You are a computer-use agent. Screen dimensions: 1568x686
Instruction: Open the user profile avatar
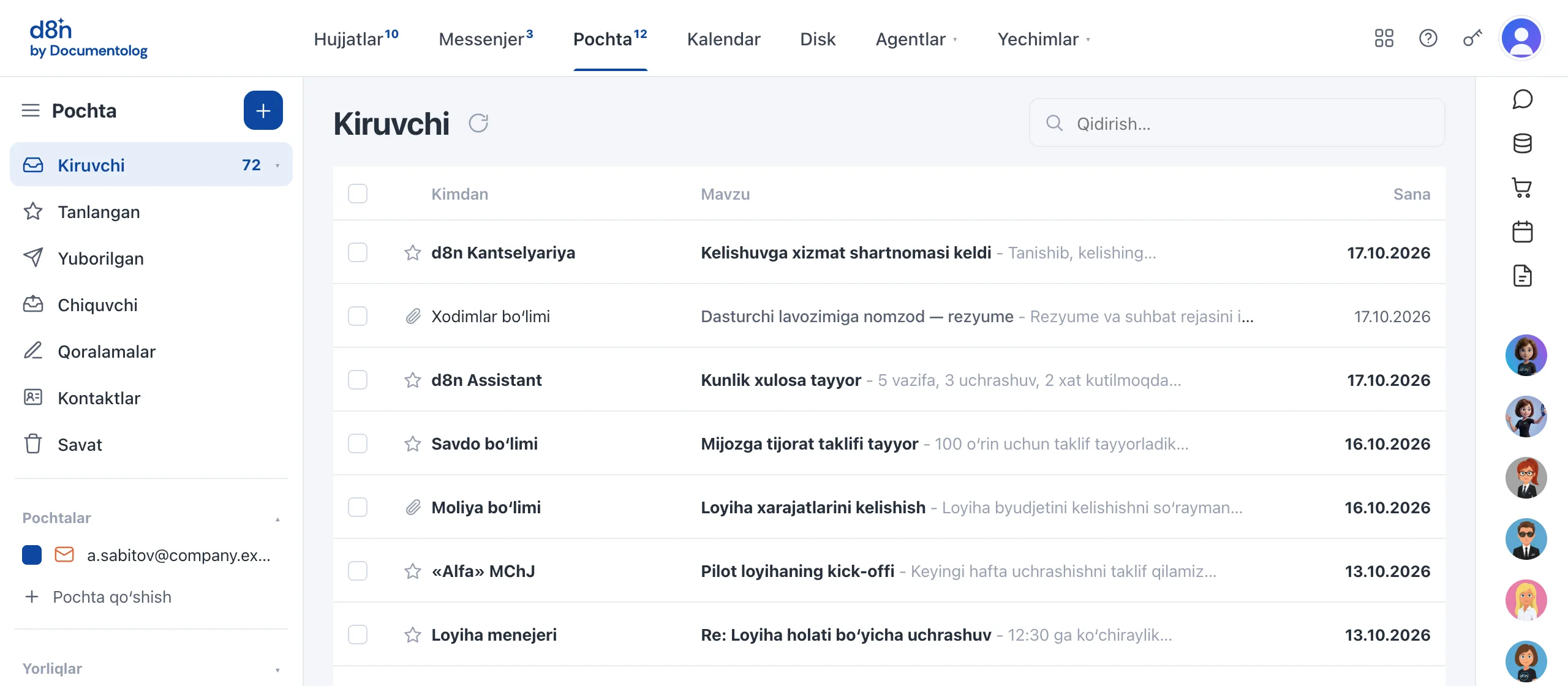(x=1521, y=38)
